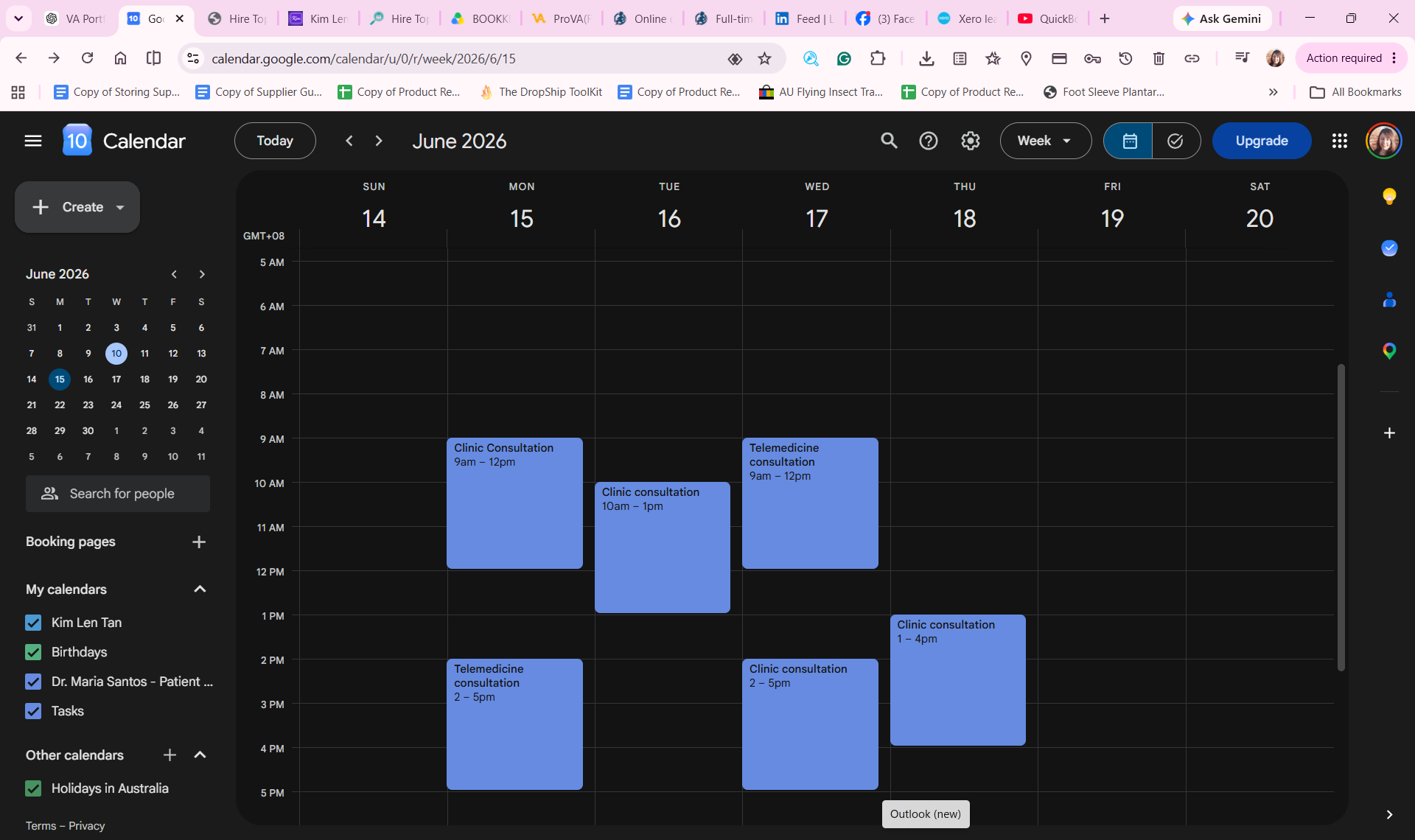Switch to the Xero browser tab
1415x840 pixels.
[967, 18]
